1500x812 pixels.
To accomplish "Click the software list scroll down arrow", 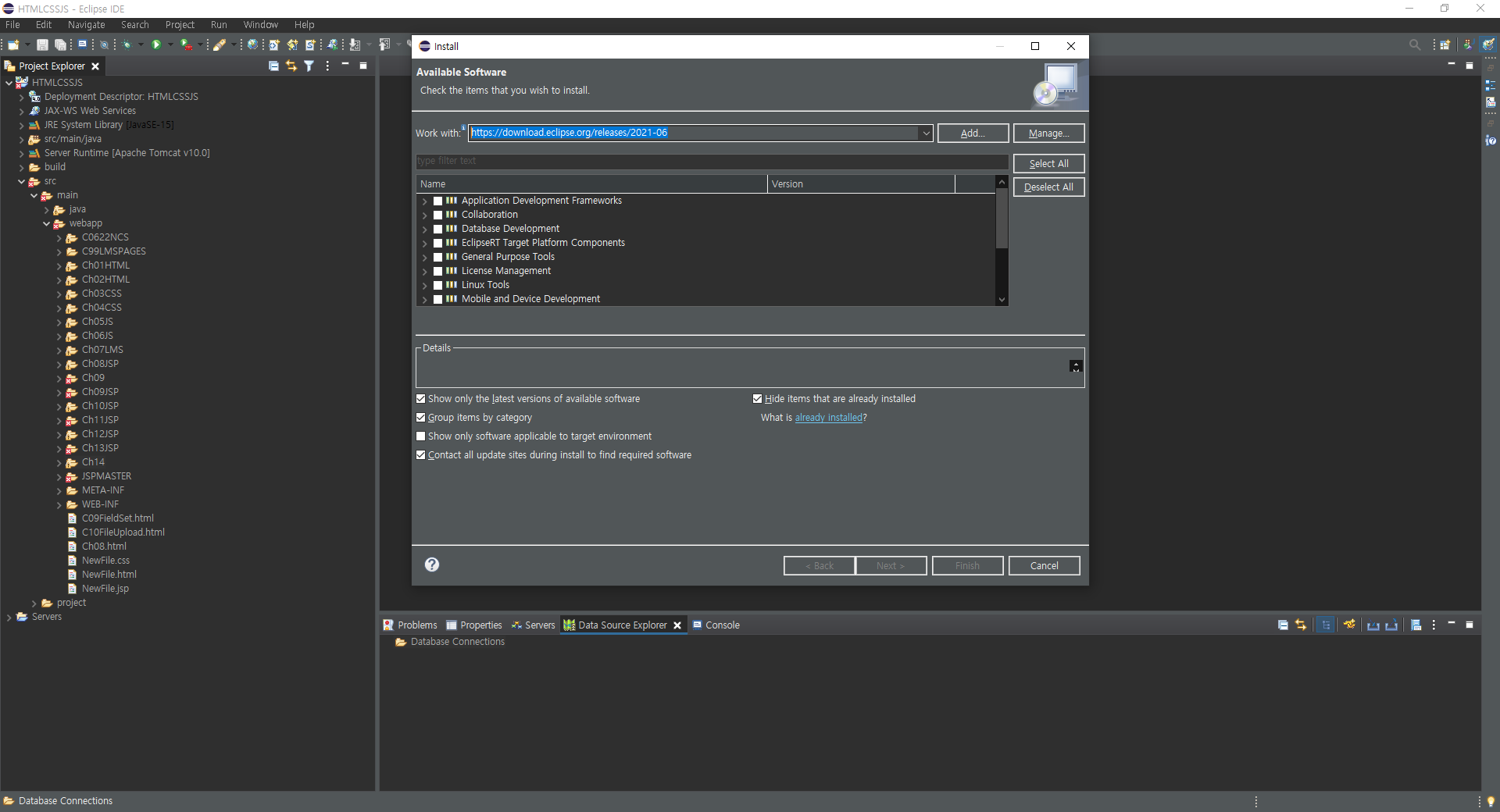I will (1002, 300).
